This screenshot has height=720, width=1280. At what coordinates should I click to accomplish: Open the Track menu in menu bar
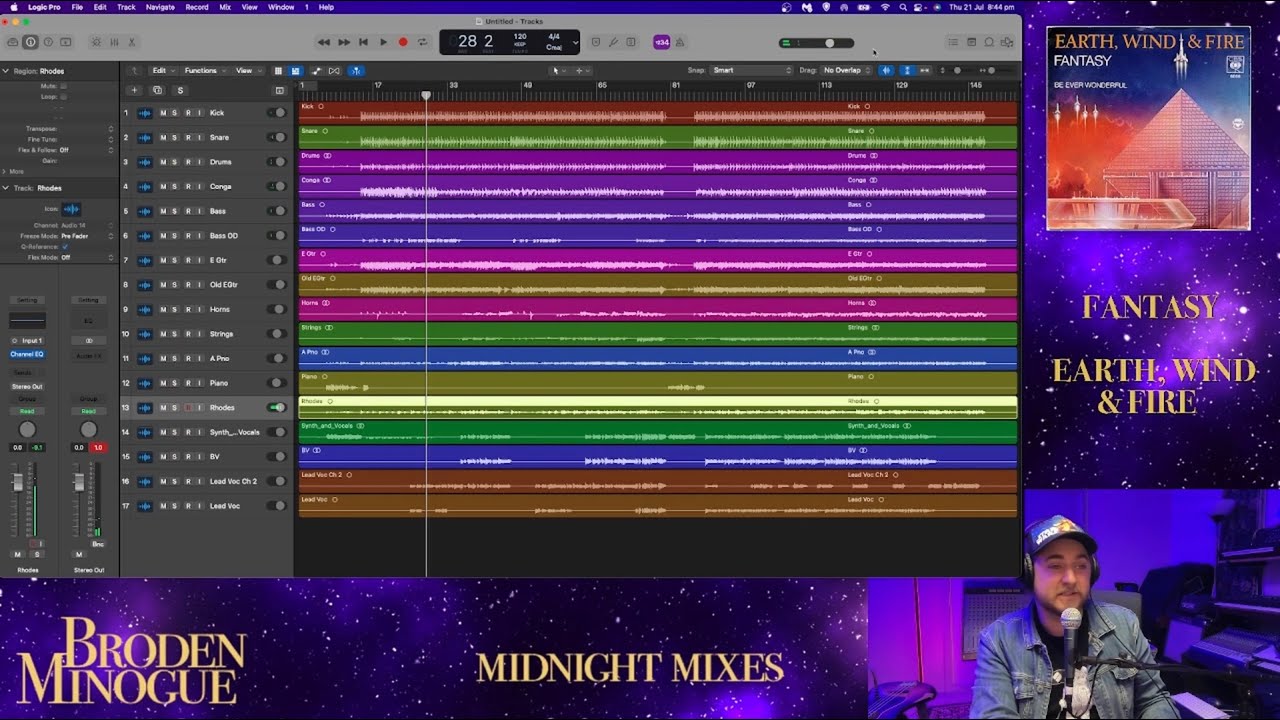coord(126,7)
